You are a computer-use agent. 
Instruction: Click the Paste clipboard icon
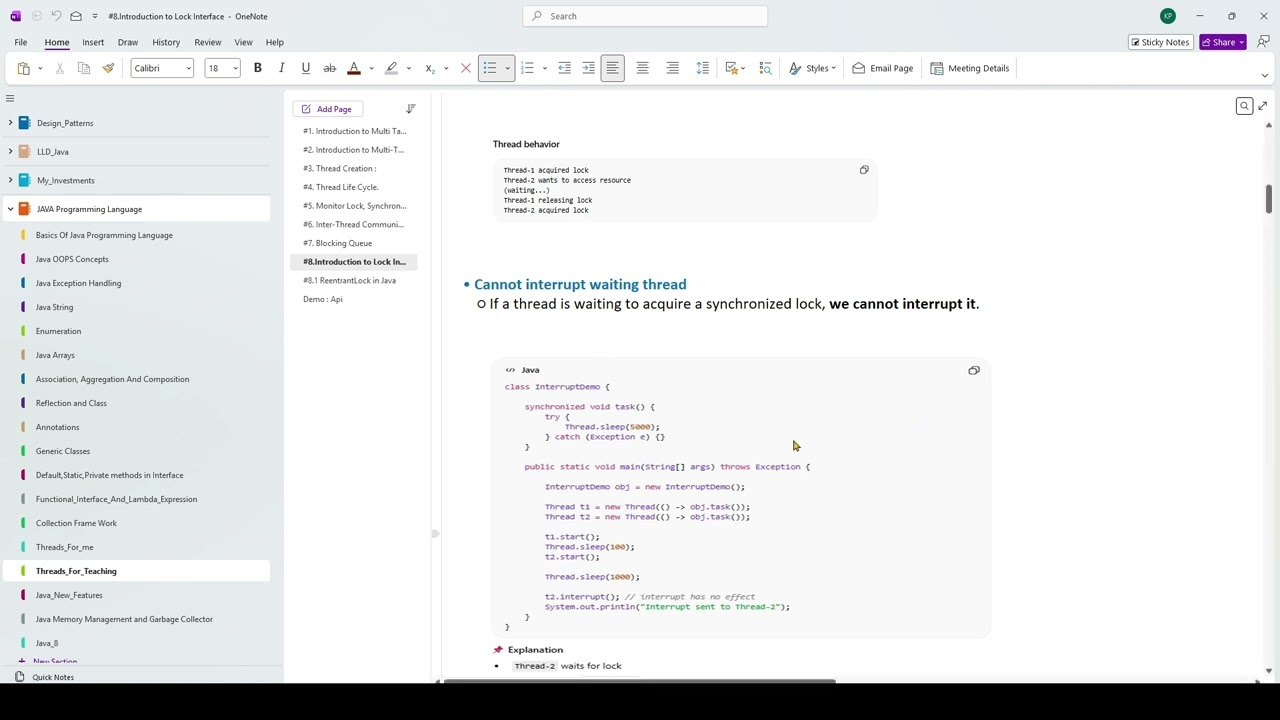[23, 68]
